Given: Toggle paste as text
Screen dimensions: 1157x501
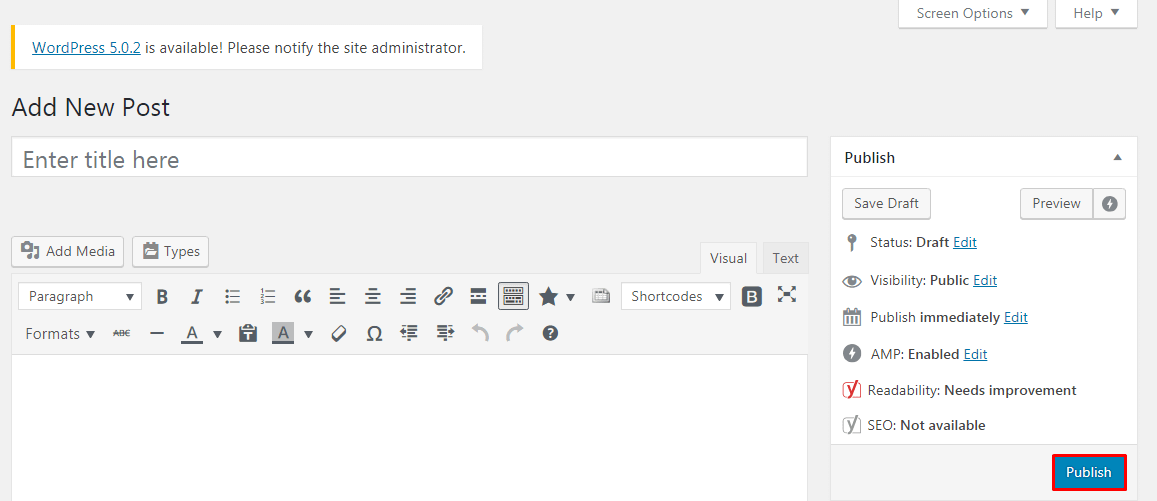Looking at the screenshot, I should 247,334.
